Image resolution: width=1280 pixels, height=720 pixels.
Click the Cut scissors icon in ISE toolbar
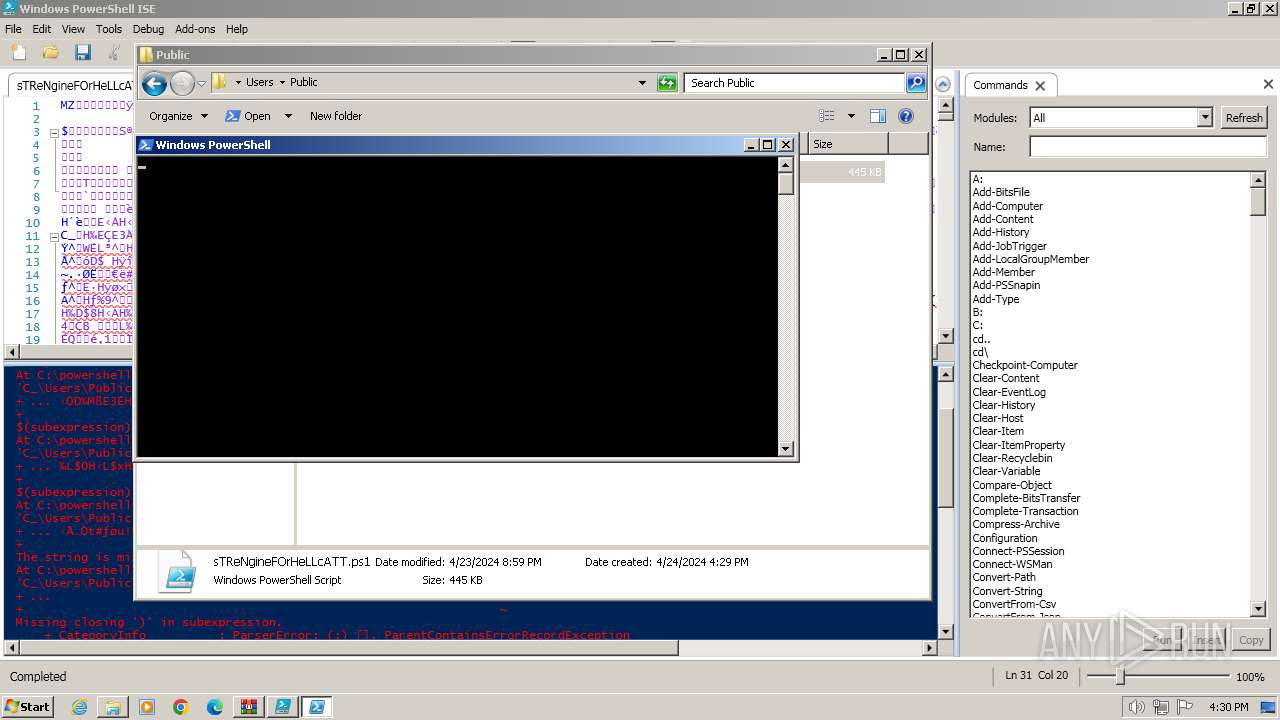[x=114, y=52]
